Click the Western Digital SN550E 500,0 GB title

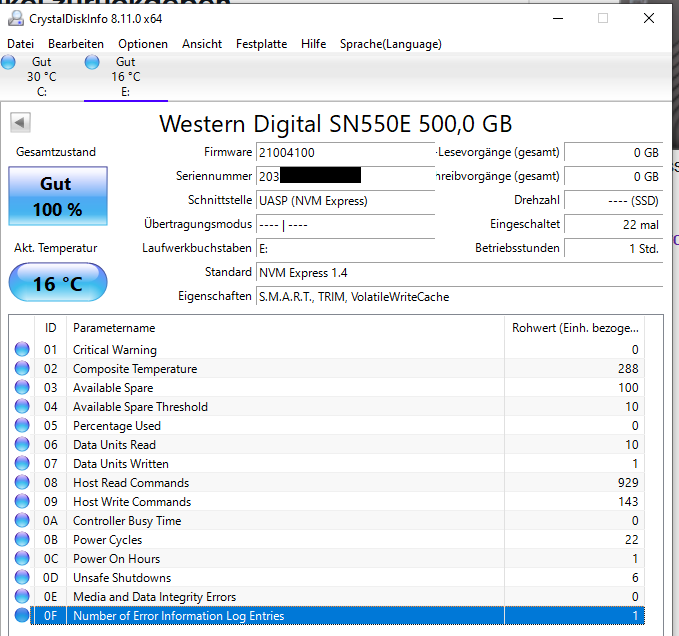(336, 124)
